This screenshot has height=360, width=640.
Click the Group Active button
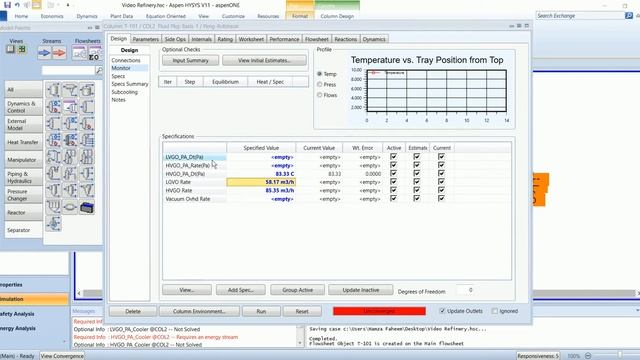pos(298,290)
